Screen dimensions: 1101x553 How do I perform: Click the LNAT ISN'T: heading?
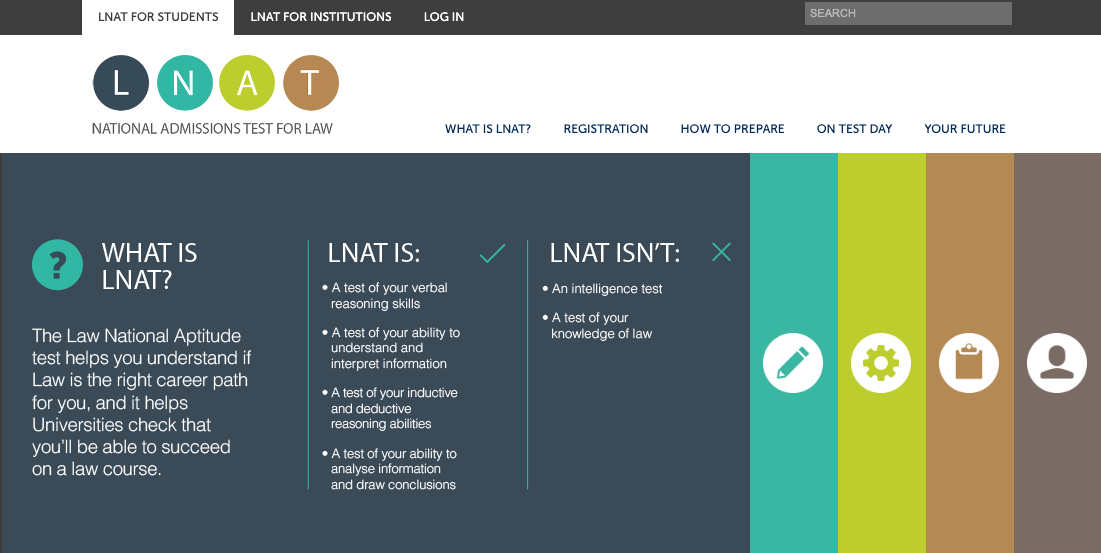(615, 253)
